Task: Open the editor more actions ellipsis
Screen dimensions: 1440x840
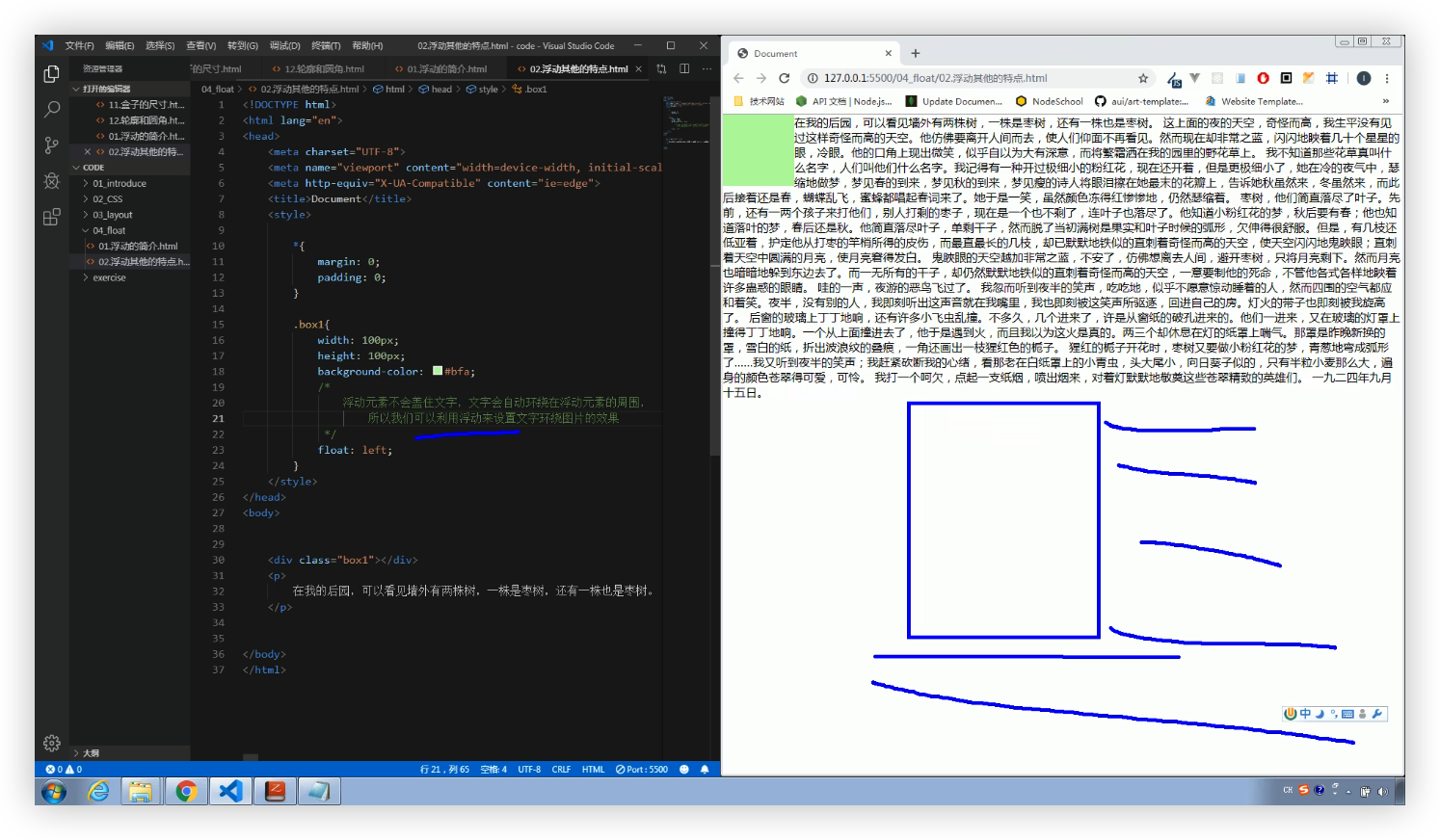Action: pyautogui.click(x=707, y=68)
